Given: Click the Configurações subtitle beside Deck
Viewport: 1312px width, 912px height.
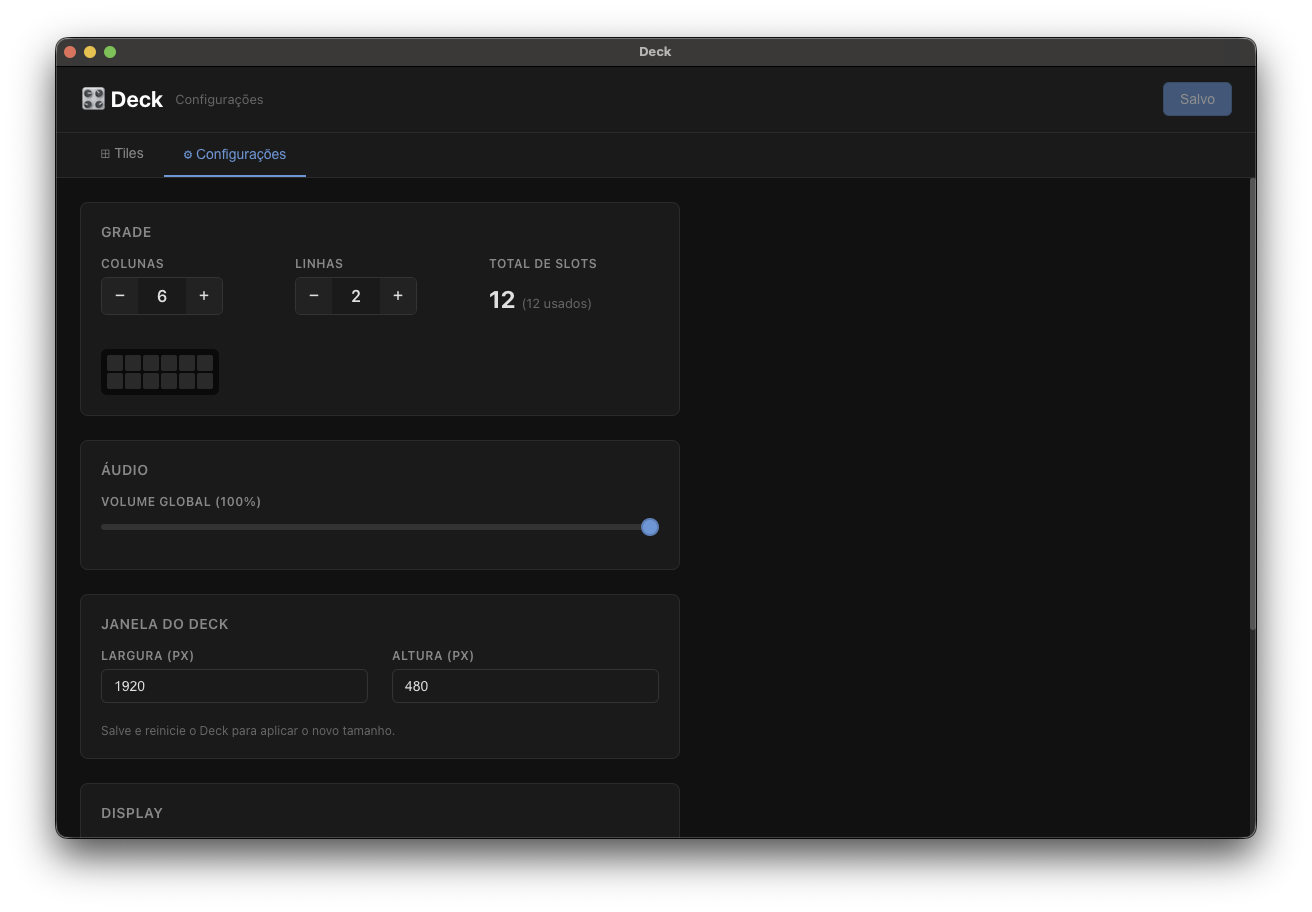Looking at the screenshot, I should tap(219, 100).
